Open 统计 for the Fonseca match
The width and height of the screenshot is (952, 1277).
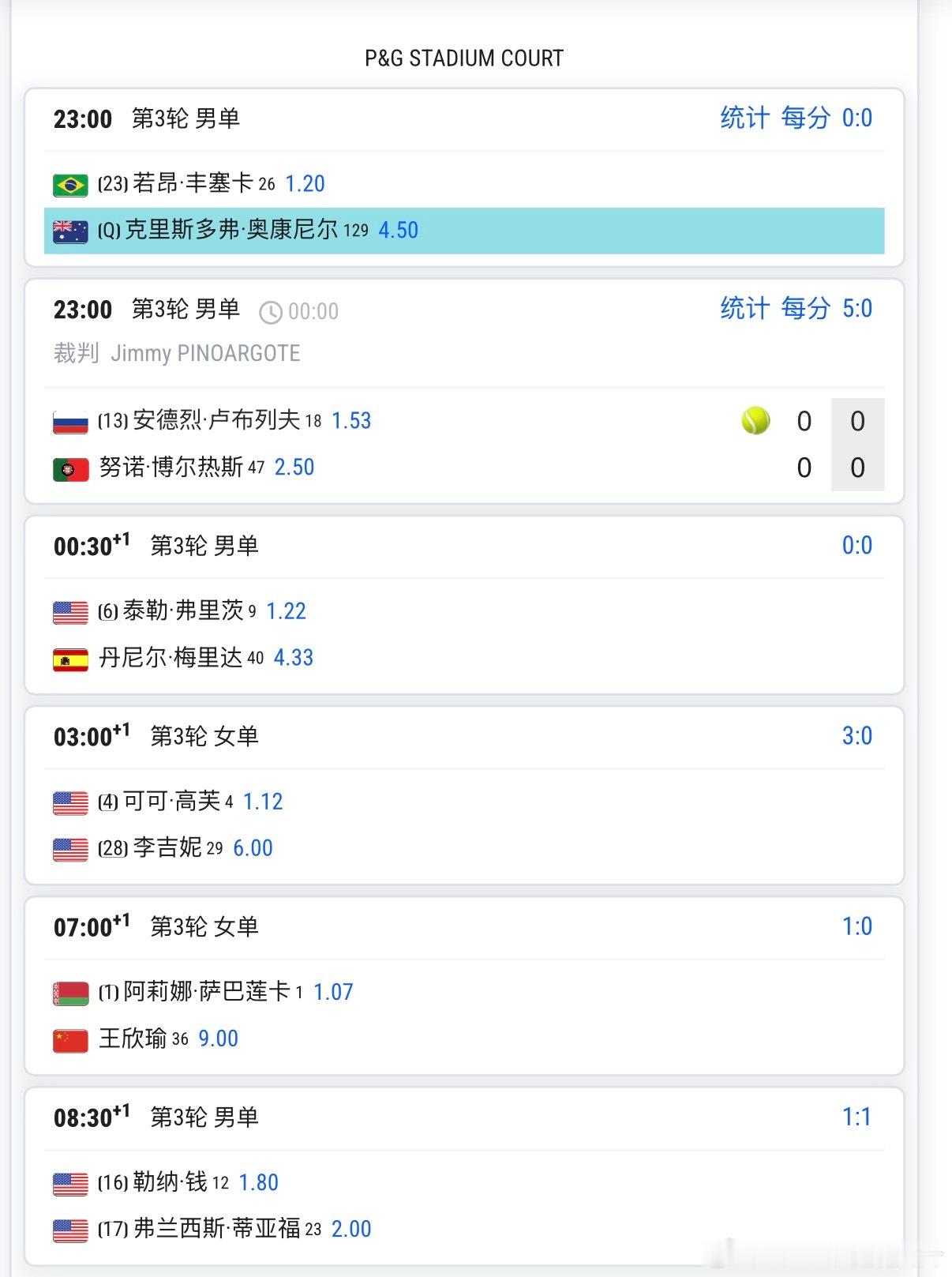pyautogui.click(x=744, y=118)
